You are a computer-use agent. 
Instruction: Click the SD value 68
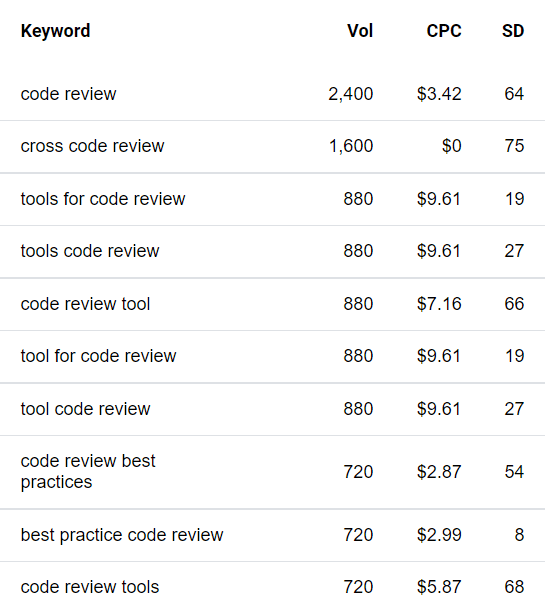click(x=514, y=587)
